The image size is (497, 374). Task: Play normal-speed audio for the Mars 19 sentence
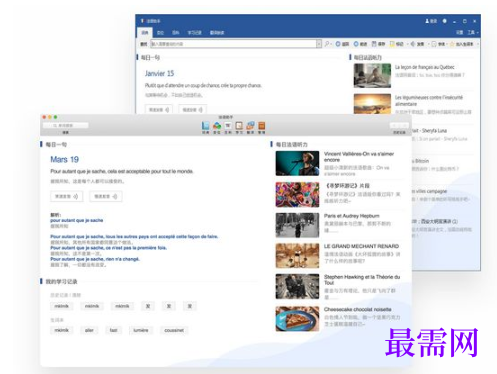pos(67,196)
